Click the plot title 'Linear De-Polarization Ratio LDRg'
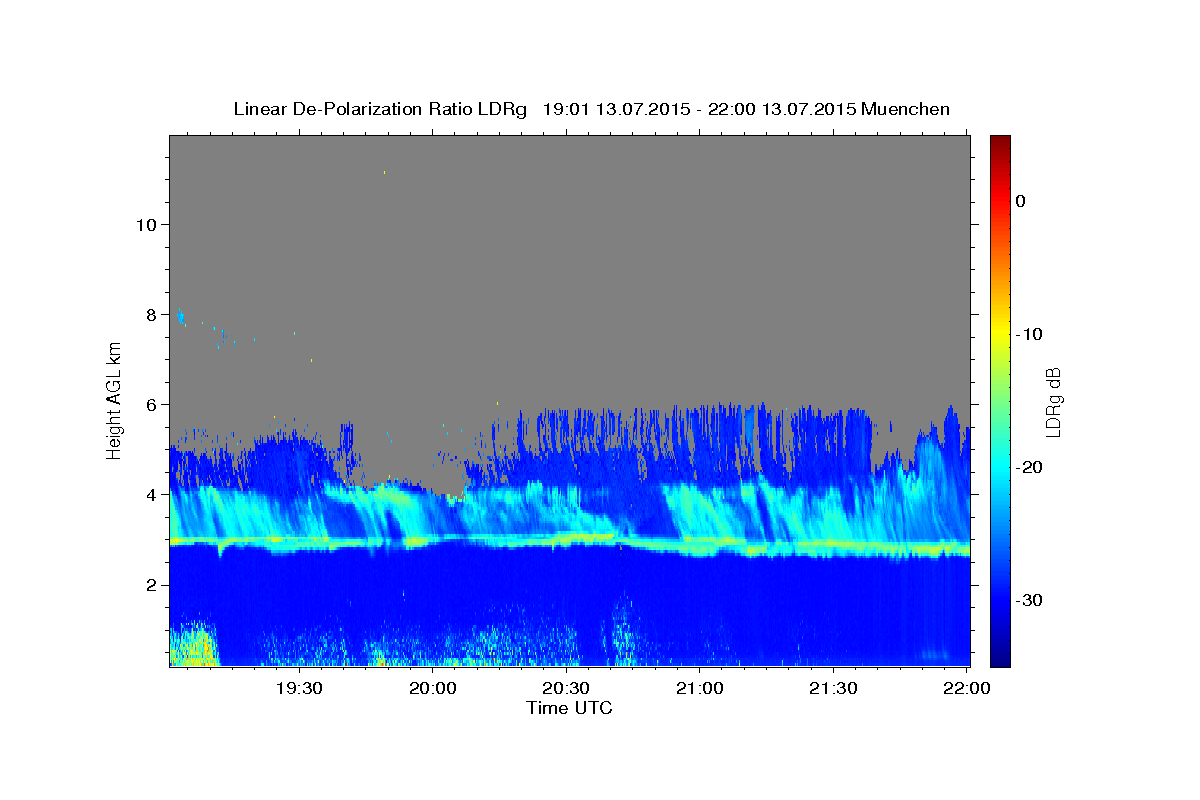The width and height of the screenshot is (1200, 800). 379,109
